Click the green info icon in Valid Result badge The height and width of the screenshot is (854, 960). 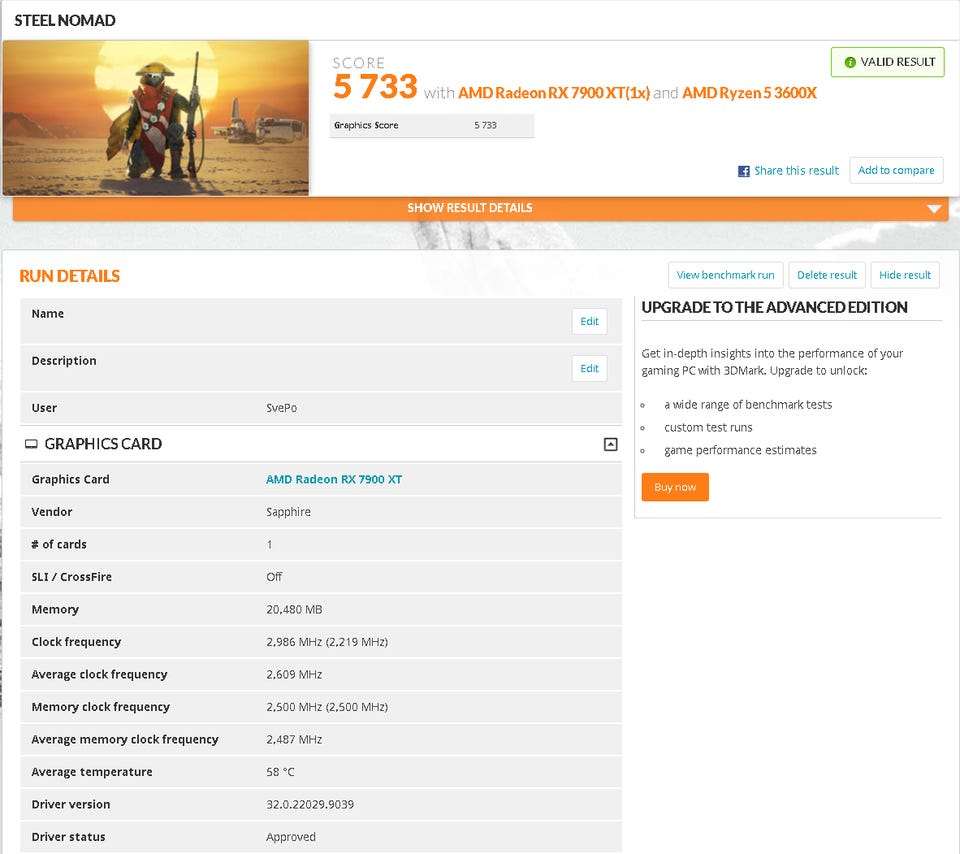pyautogui.click(x=850, y=62)
